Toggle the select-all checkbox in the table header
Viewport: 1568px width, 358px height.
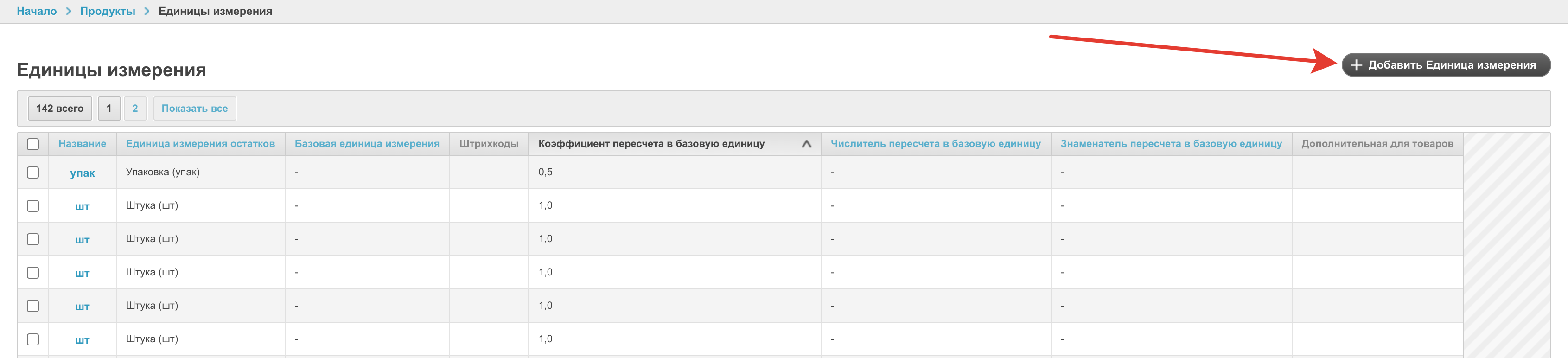[x=33, y=144]
